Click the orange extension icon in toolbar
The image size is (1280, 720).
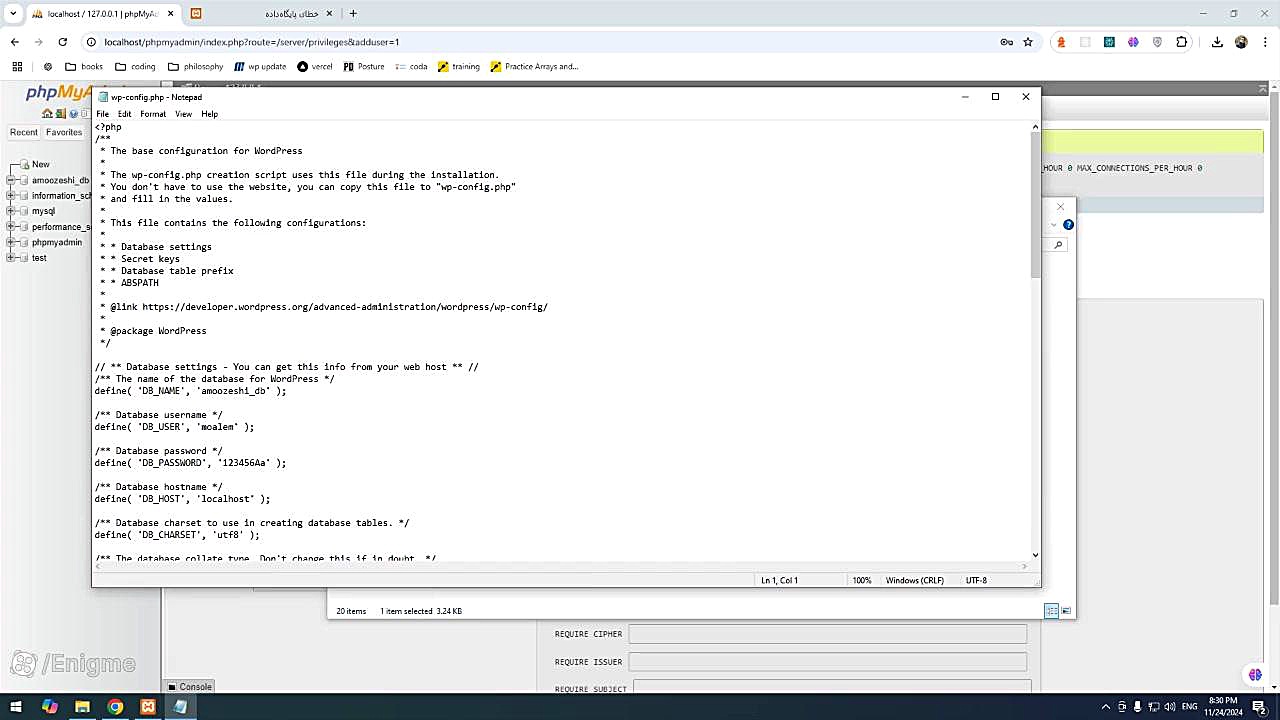(x=1061, y=42)
